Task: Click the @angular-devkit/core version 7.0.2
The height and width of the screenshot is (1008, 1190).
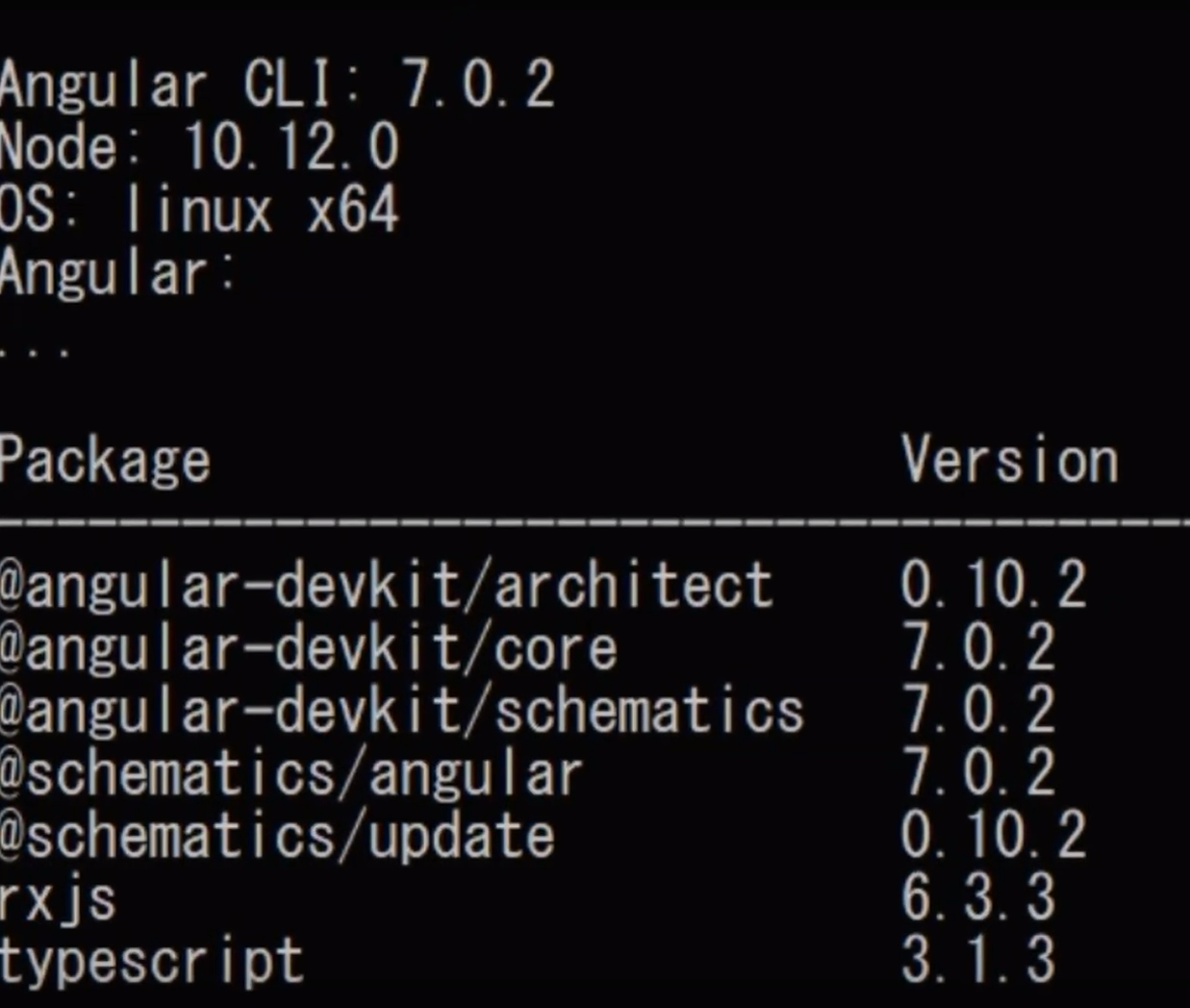Action: 978,647
